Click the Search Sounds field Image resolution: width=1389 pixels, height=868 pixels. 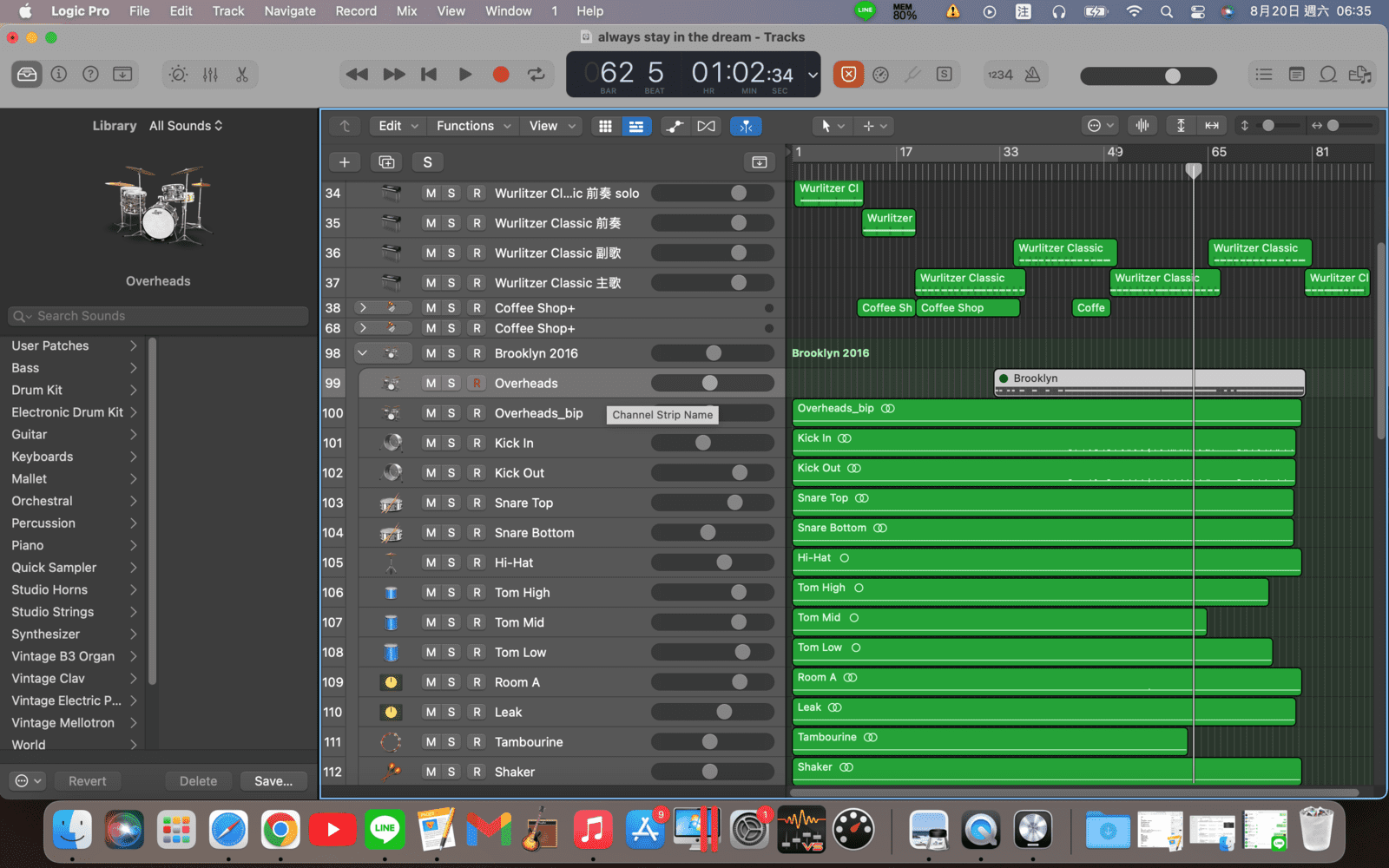click(x=158, y=316)
